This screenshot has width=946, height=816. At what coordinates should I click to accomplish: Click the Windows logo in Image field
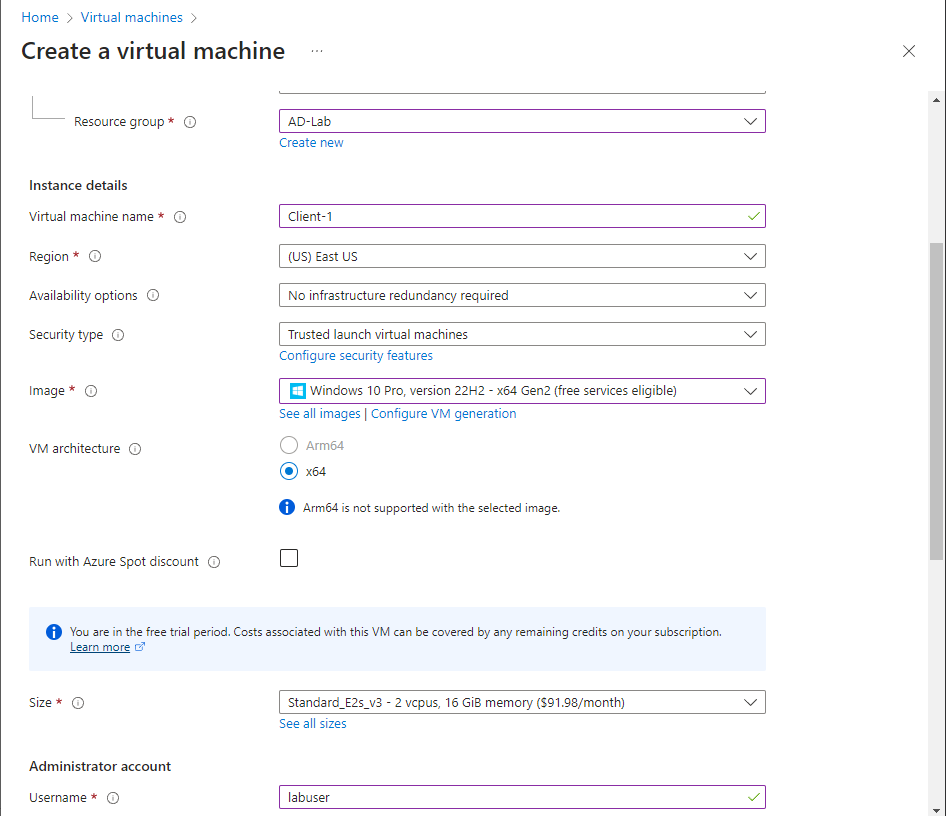pos(297,391)
